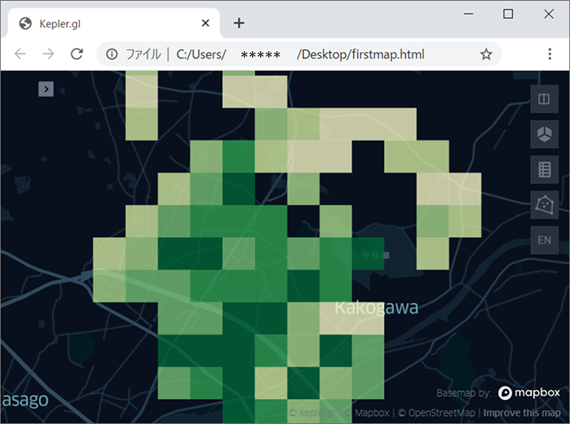Screen dimensions: 570x424
Task: Bookmark this page with star
Action: coord(486,54)
